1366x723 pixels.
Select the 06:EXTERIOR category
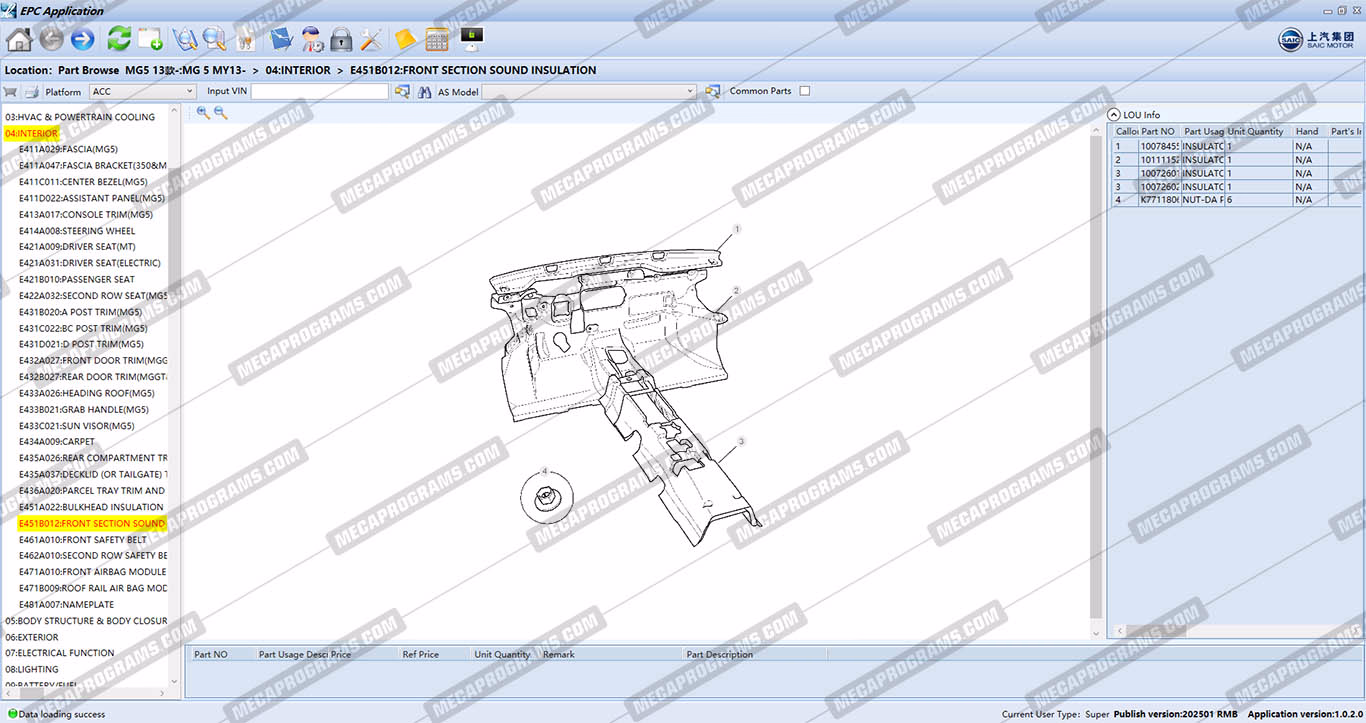tap(32, 637)
